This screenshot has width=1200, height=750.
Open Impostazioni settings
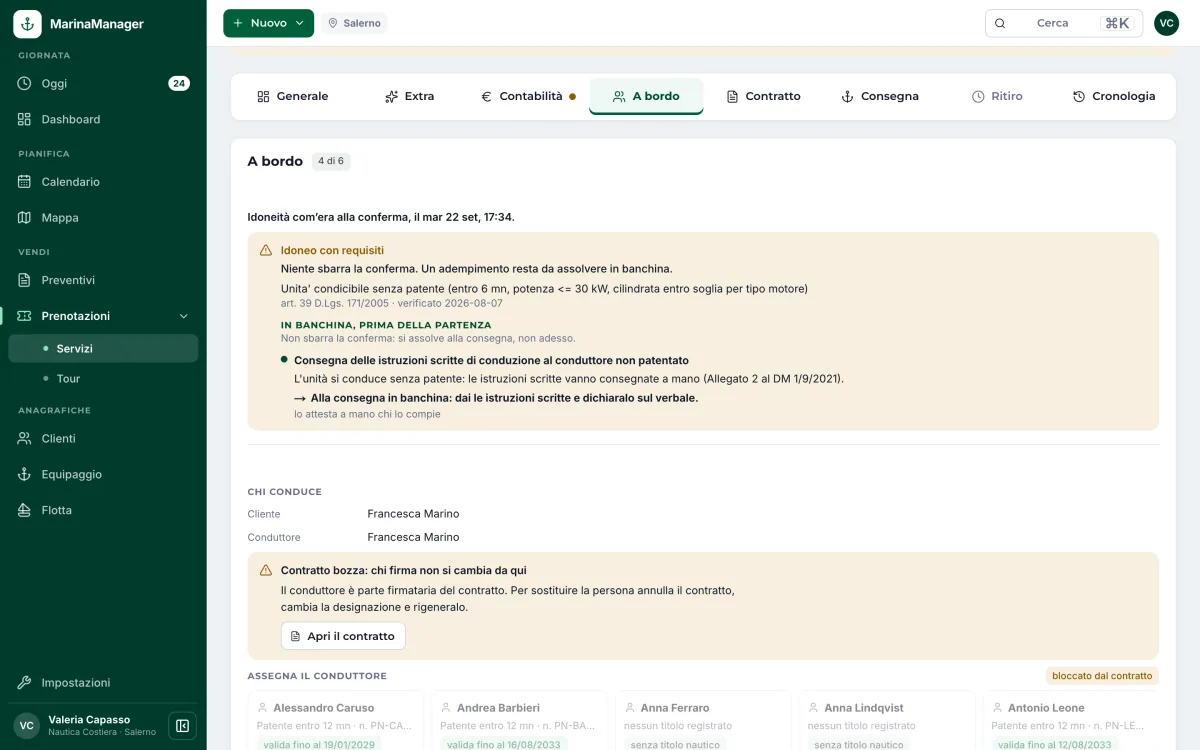[103, 682]
